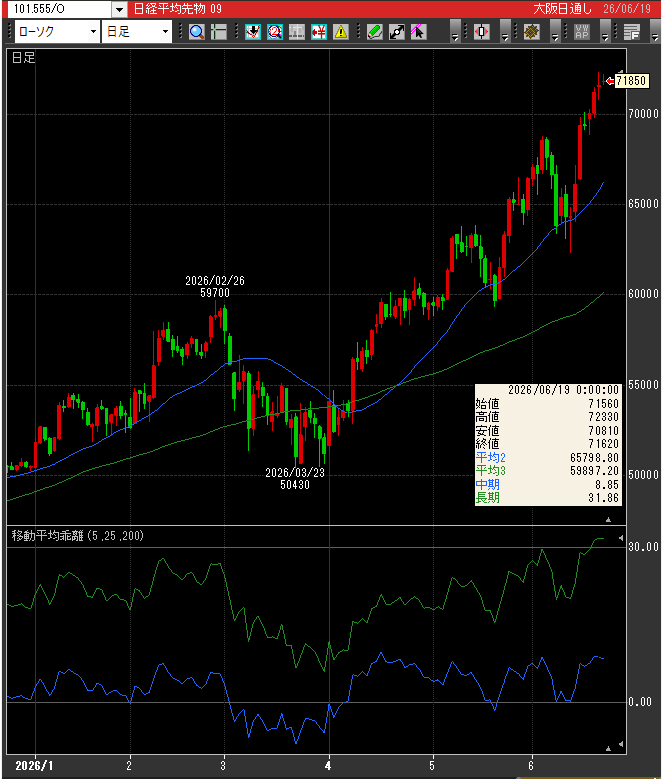This screenshot has width=662, height=779.
Task: Expand overflow arrow after candlestick icon
Action: (504, 32)
